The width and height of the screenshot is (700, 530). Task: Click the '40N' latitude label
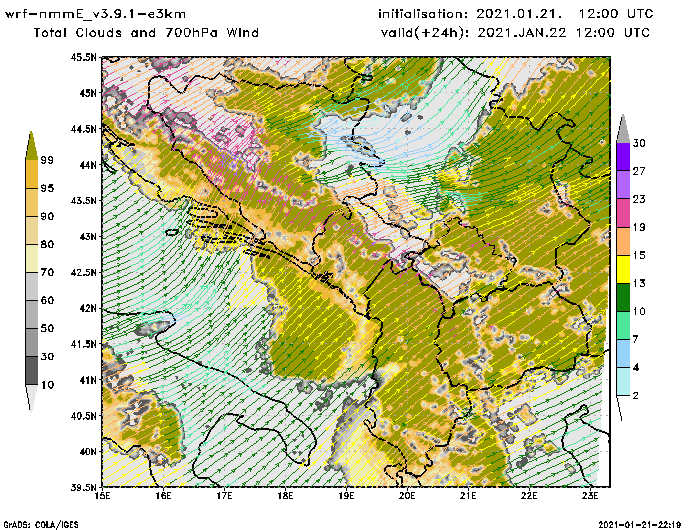click(88, 451)
